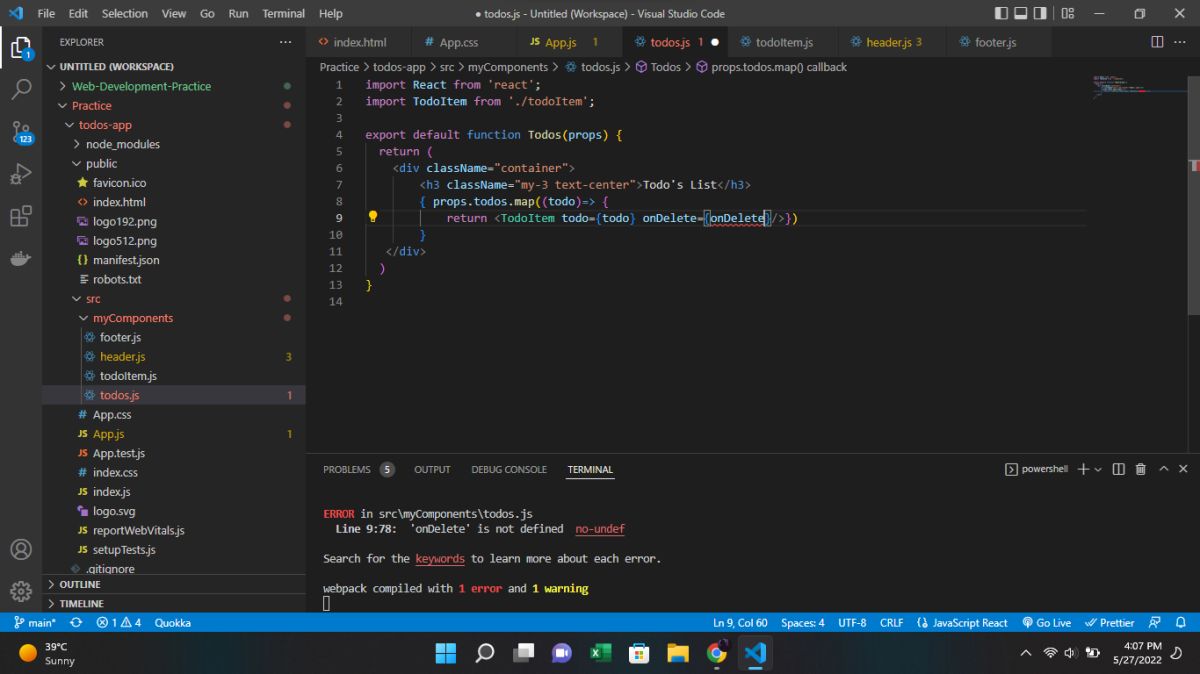
Task: Toggle primary sidebar visibility in title bar
Action: pyautogui.click(x=1002, y=14)
